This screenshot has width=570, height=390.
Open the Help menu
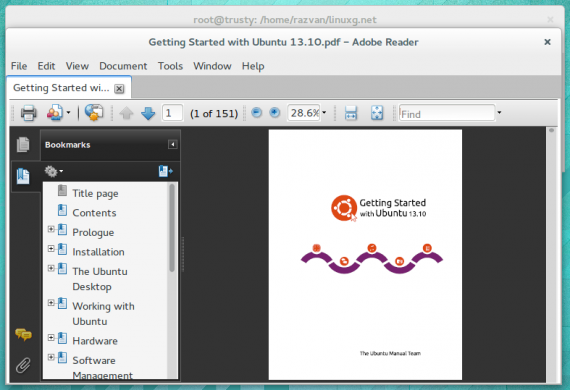[x=253, y=66]
